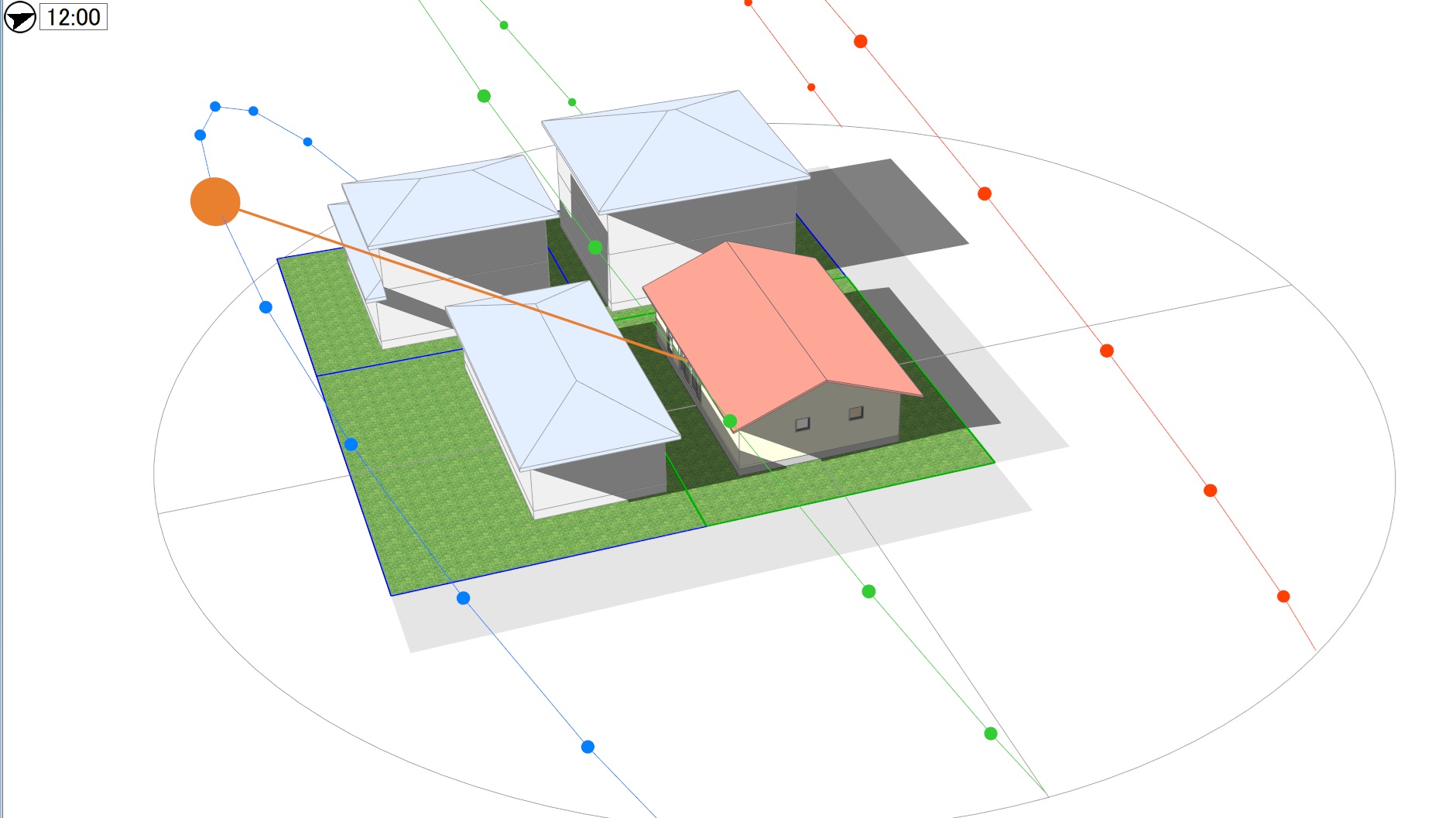This screenshot has width=1456, height=818.
Task: Click the bottommost blue sun-path dot
Action: coord(588,747)
